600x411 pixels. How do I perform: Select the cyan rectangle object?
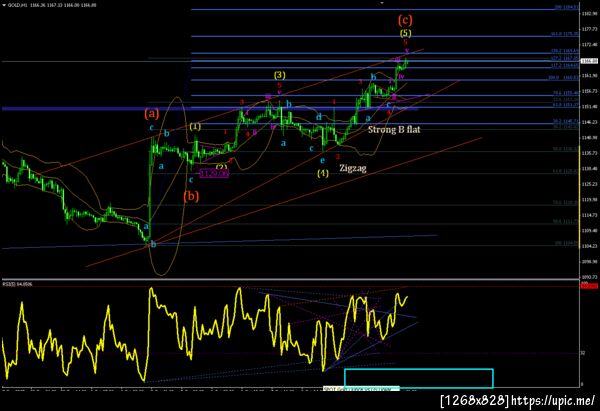pos(419,378)
